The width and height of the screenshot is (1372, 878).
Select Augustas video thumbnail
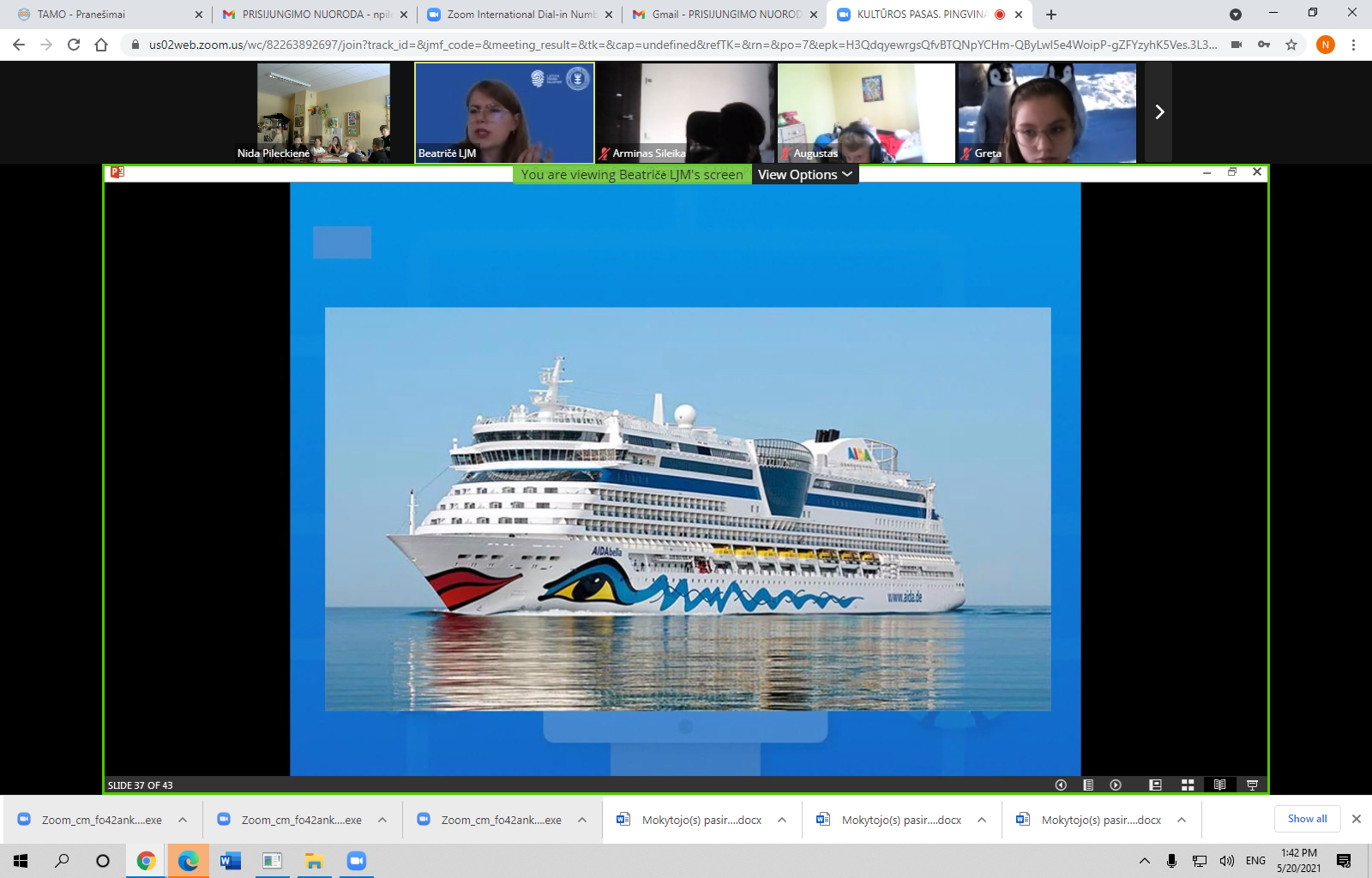pyautogui.click(x=866, y=112)
